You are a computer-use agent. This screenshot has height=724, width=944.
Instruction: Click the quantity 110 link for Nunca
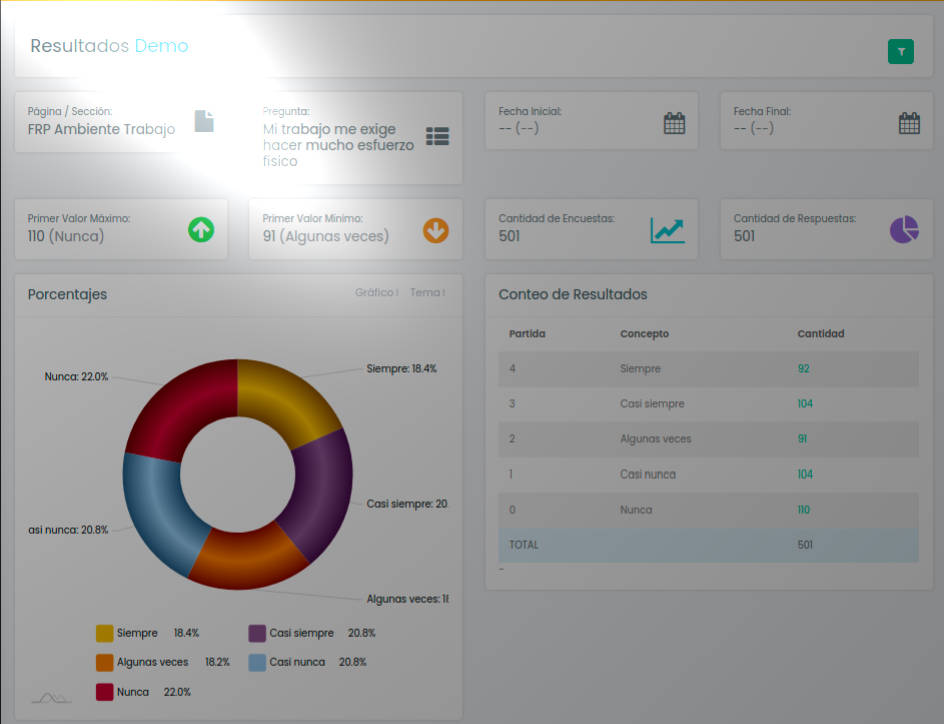(x=804, y=510)
